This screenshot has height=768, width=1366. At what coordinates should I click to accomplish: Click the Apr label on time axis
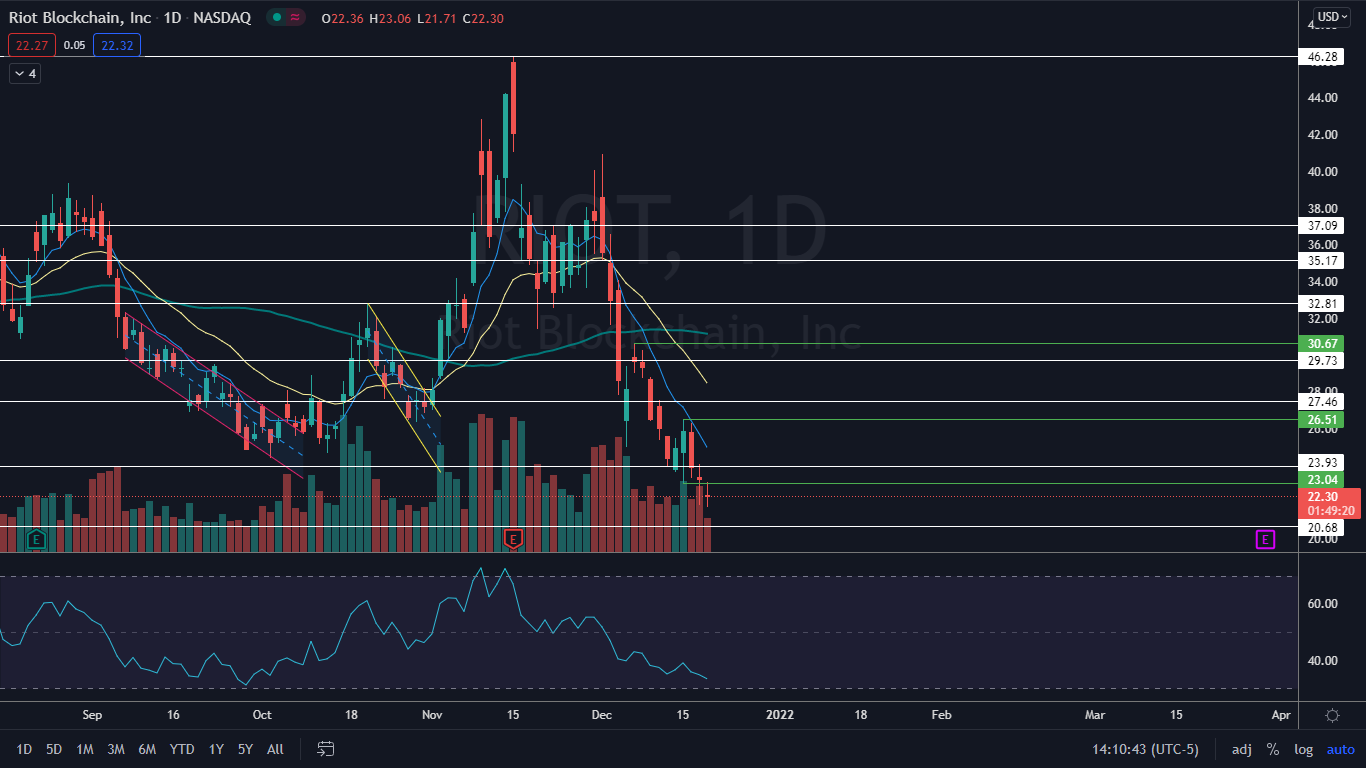click(x=1280, y=715)
